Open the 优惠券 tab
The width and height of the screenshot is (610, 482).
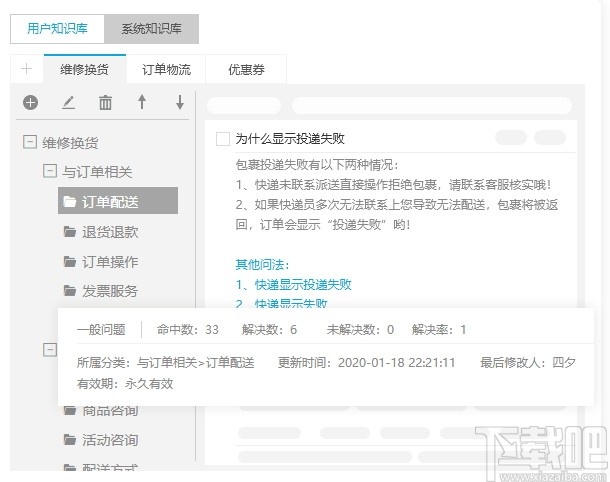pyautogui.click(x=246, y=70)
